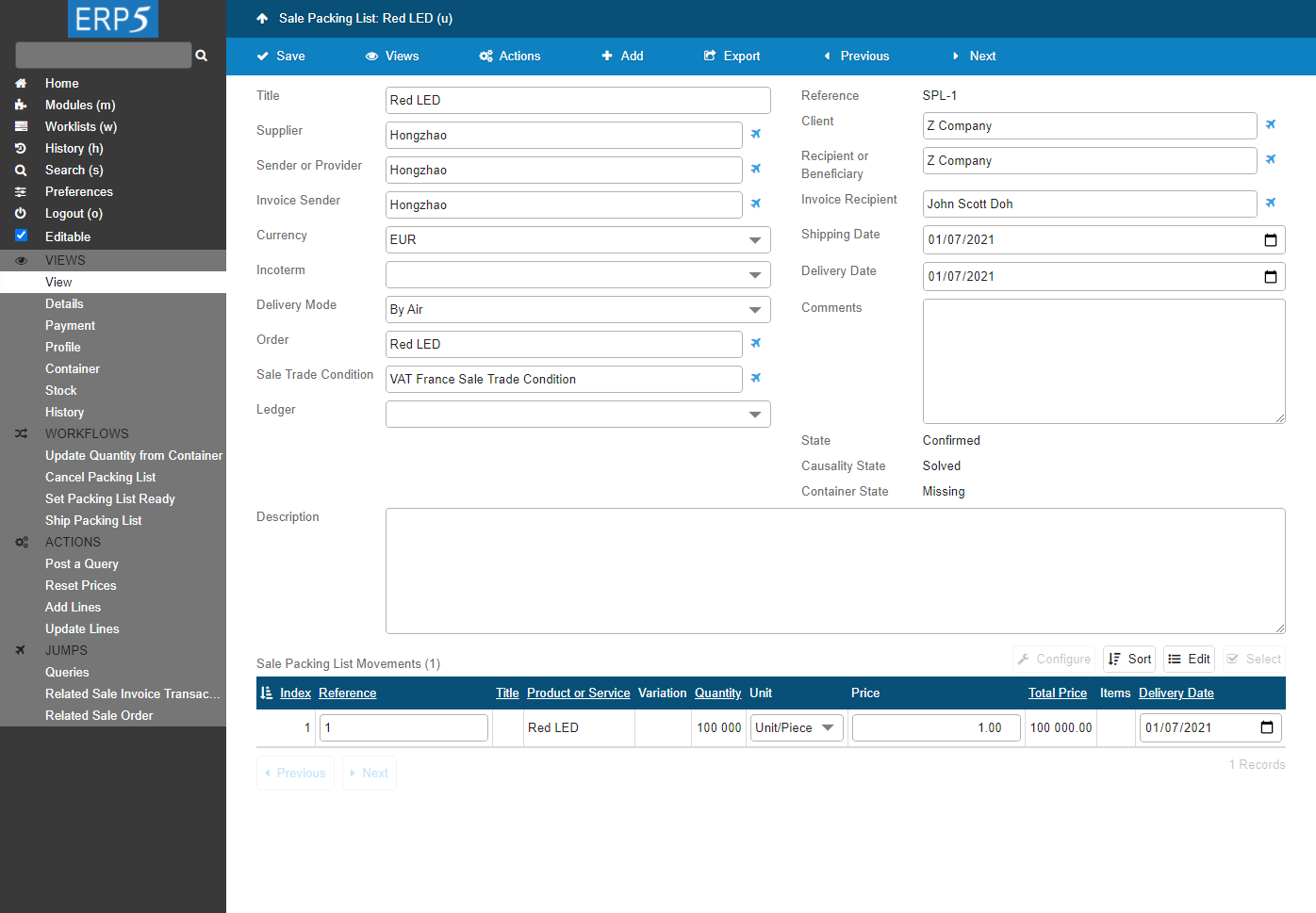Click the Logout power icon
This screenshot has height=913, width=1316.
click(21, 213)
